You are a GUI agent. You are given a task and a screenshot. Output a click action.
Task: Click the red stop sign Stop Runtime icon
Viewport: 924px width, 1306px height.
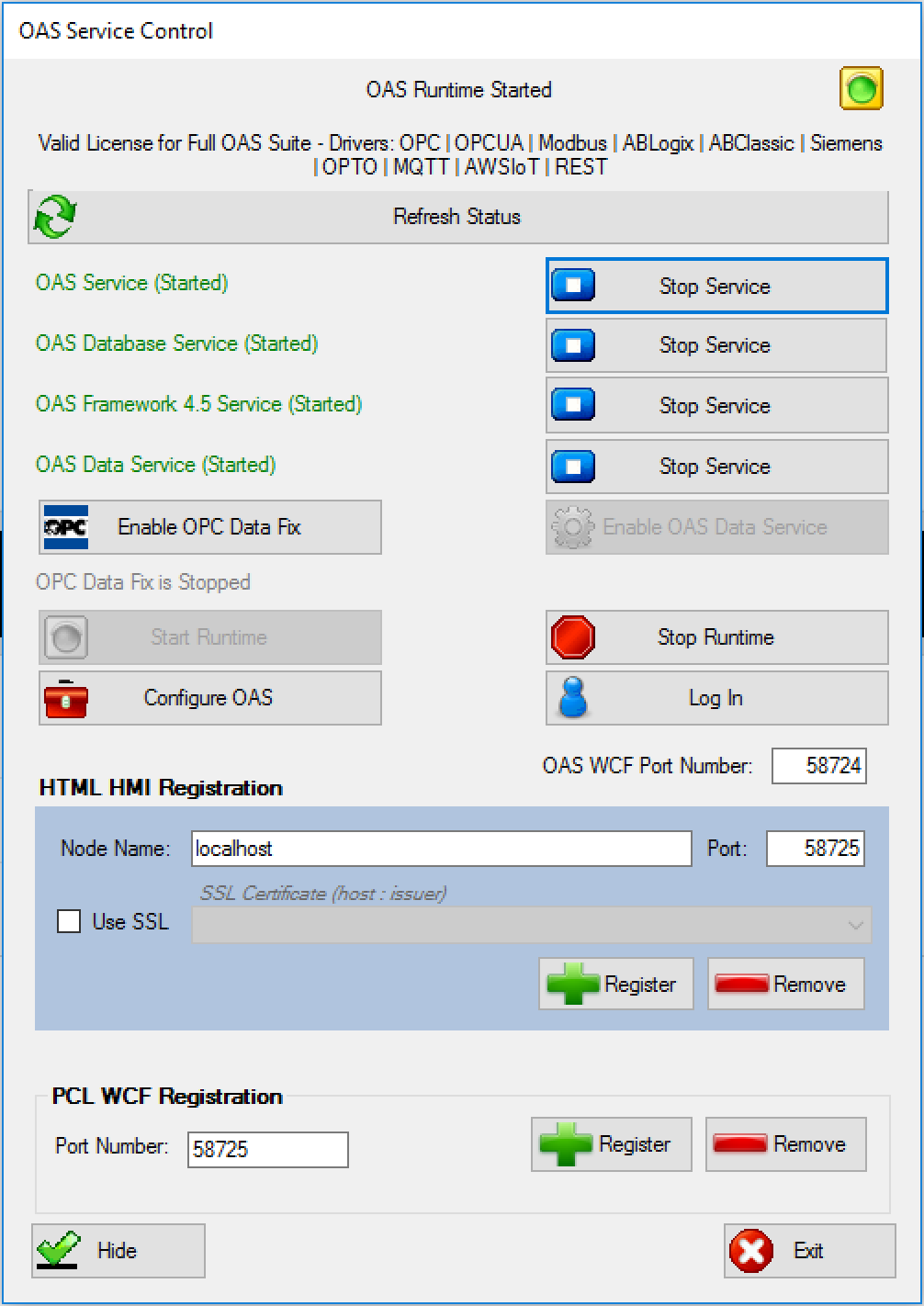573,637
